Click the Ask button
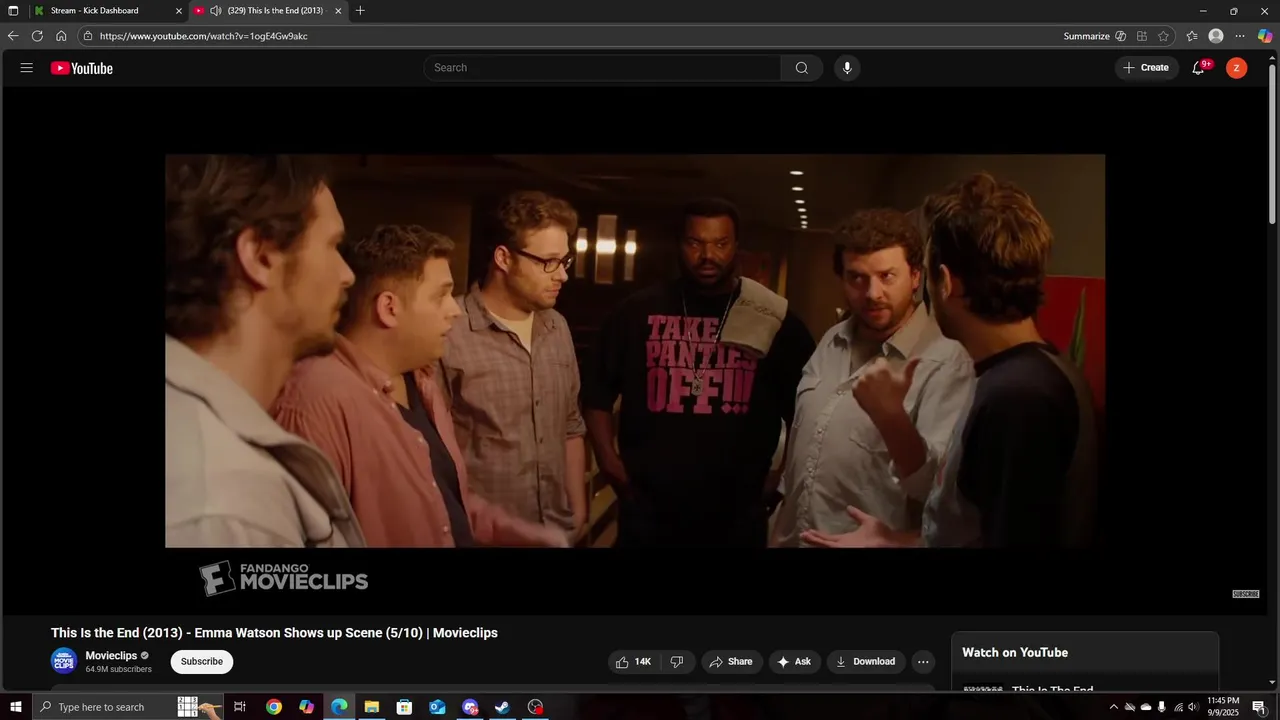Viewport: 1280px width, 720px height. [x=795, y=661]
